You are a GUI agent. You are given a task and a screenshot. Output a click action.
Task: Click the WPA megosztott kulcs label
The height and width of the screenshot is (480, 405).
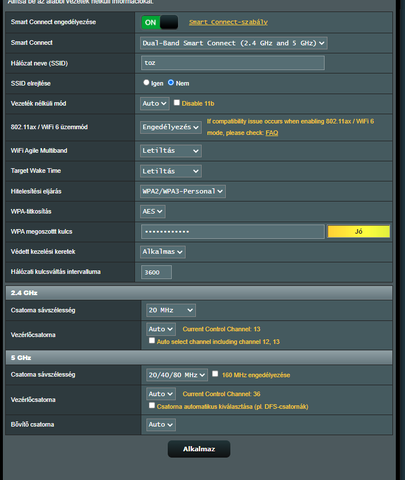(41, 232)
